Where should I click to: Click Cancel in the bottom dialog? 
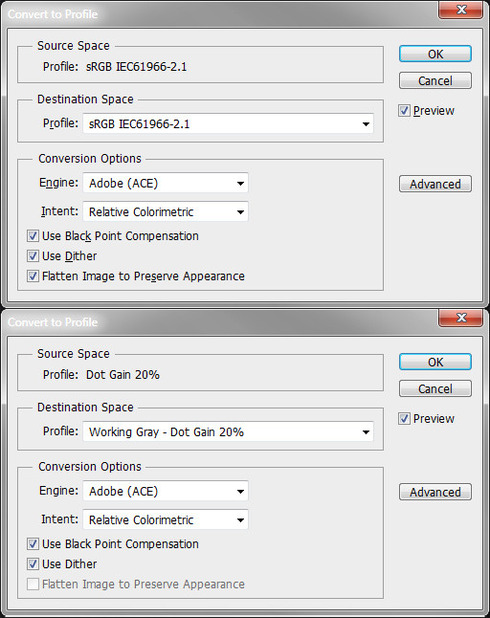(435, 389)
